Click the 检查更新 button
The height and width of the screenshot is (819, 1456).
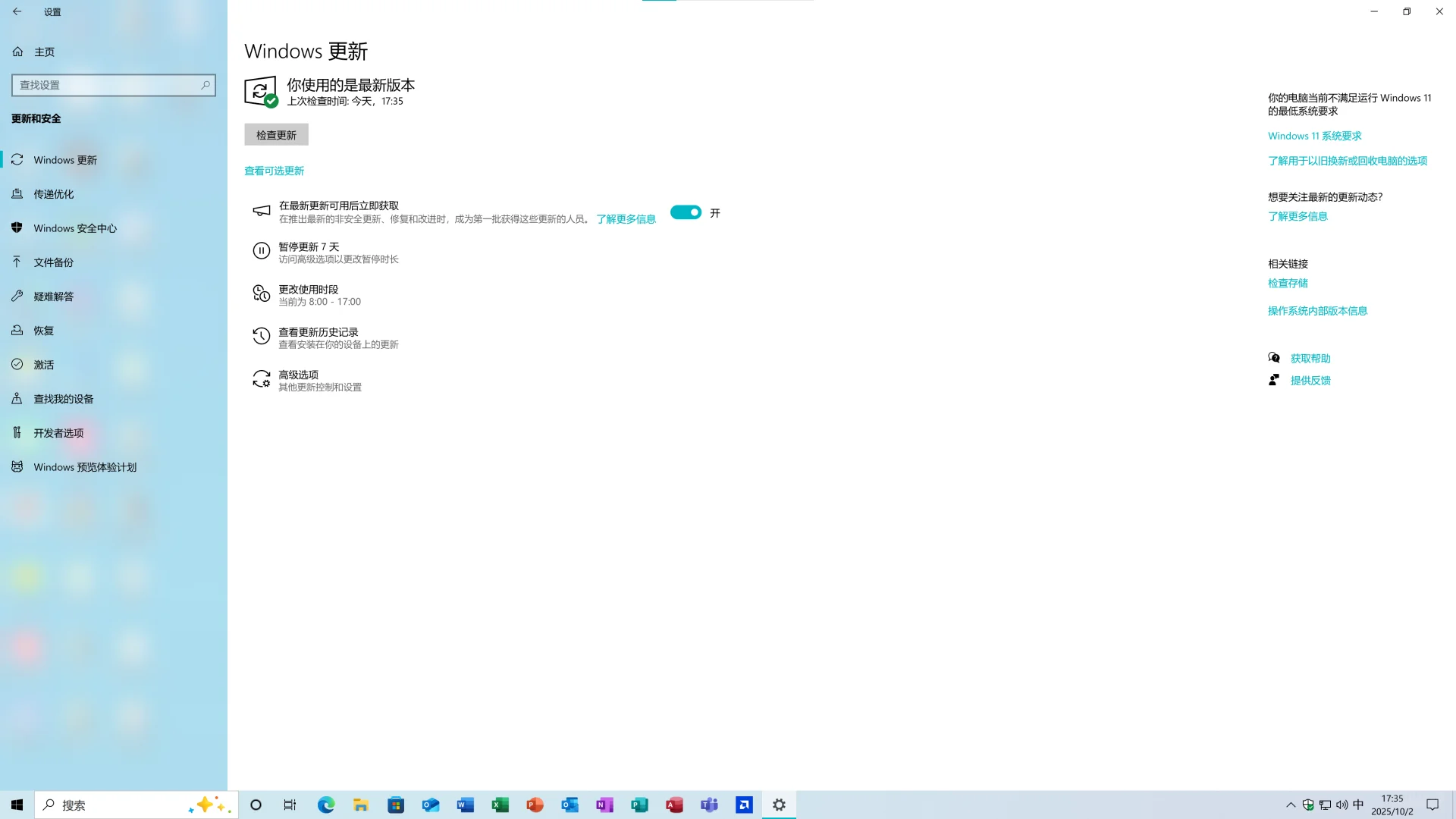(x=276, y=134)
